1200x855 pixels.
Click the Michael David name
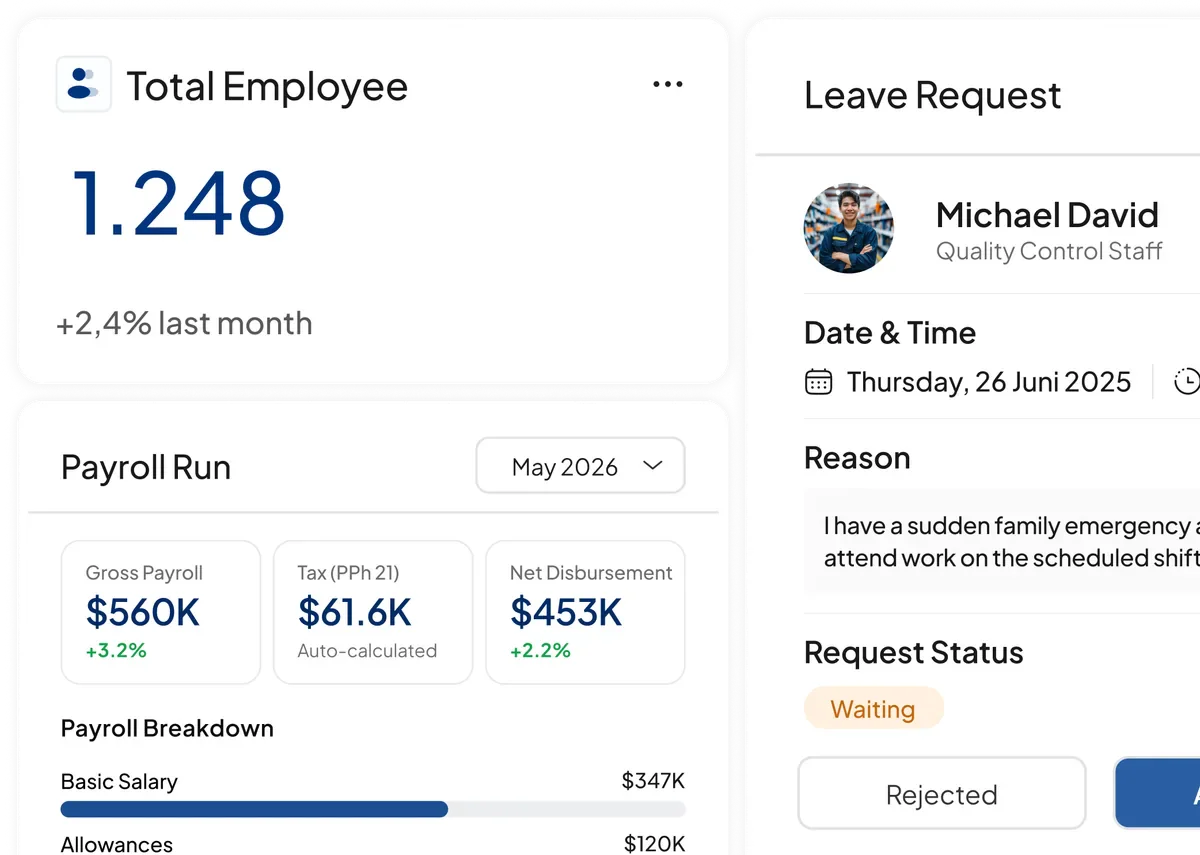click(1047, 215)
